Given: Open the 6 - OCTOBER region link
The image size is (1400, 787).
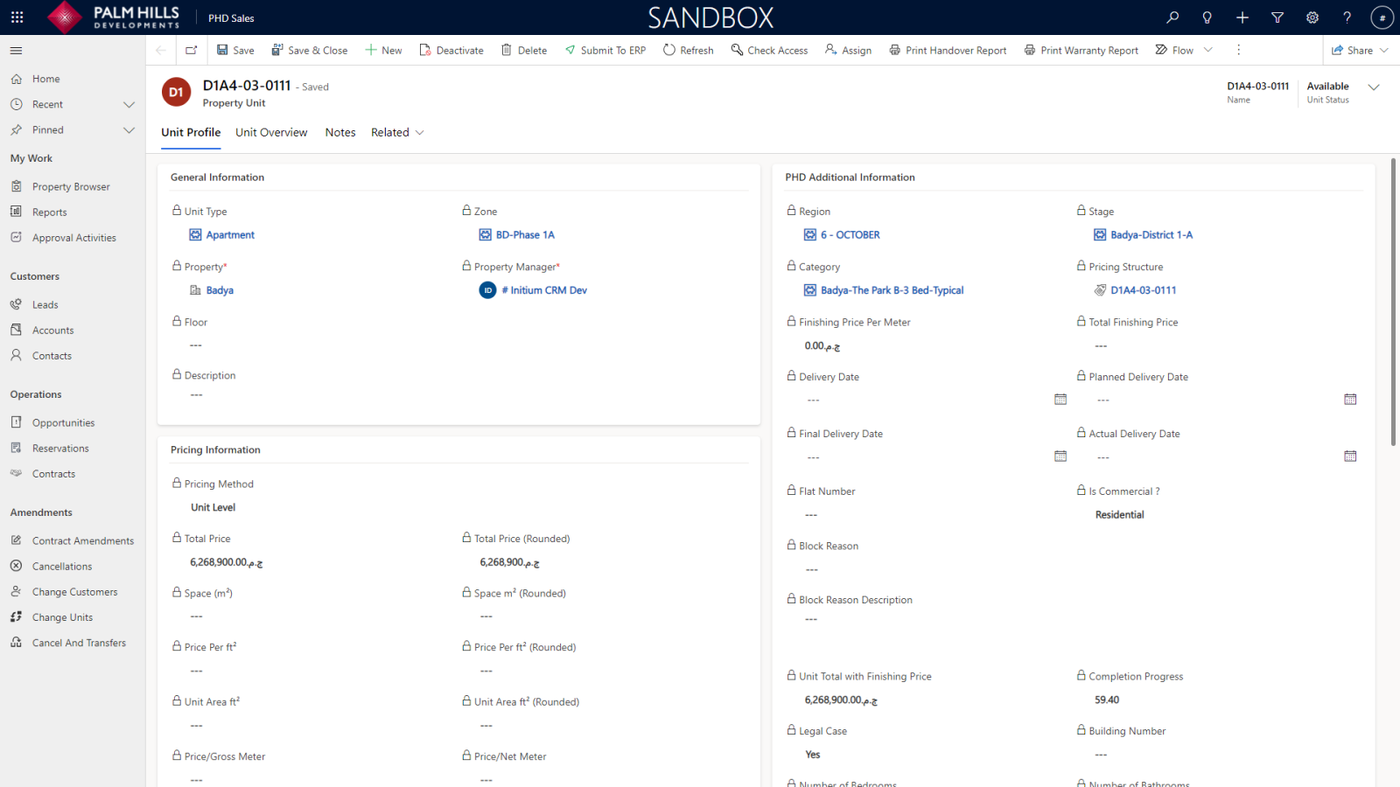Looking at the screenshot, I should (850, 235).
